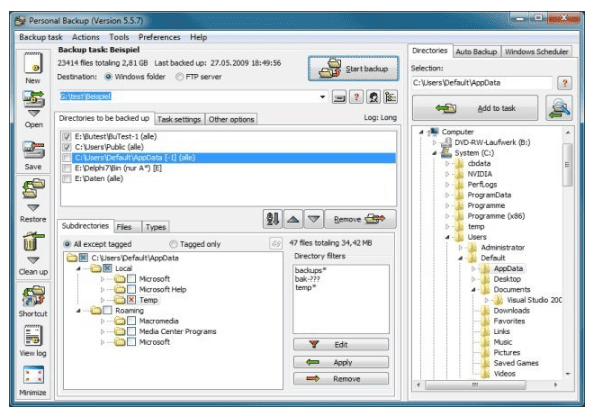
Task: Uncheck C:\Users\Public directory checkbox
Action: pyautogui.click(x=67, y=147)
